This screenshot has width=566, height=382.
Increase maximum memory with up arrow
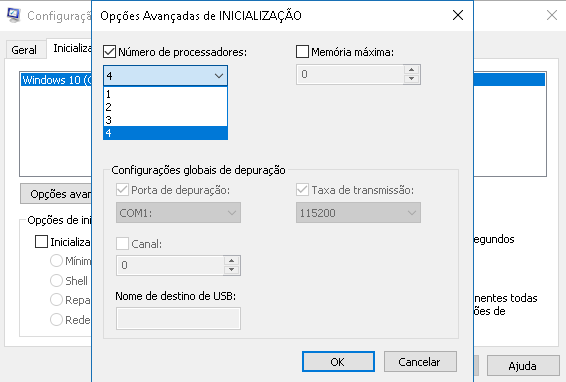[x=412, y=69]
